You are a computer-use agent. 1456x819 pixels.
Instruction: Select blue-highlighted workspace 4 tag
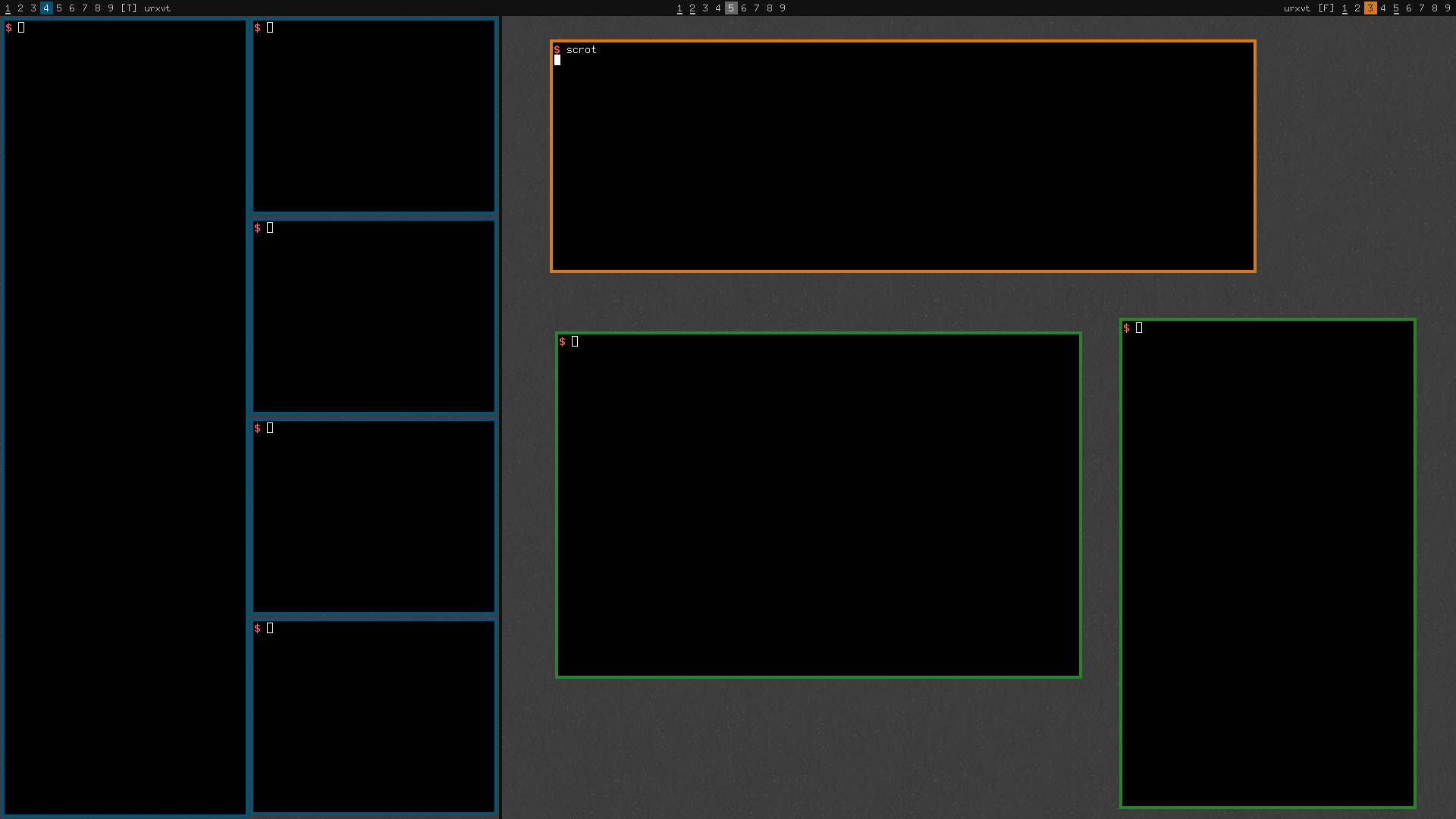46,8
